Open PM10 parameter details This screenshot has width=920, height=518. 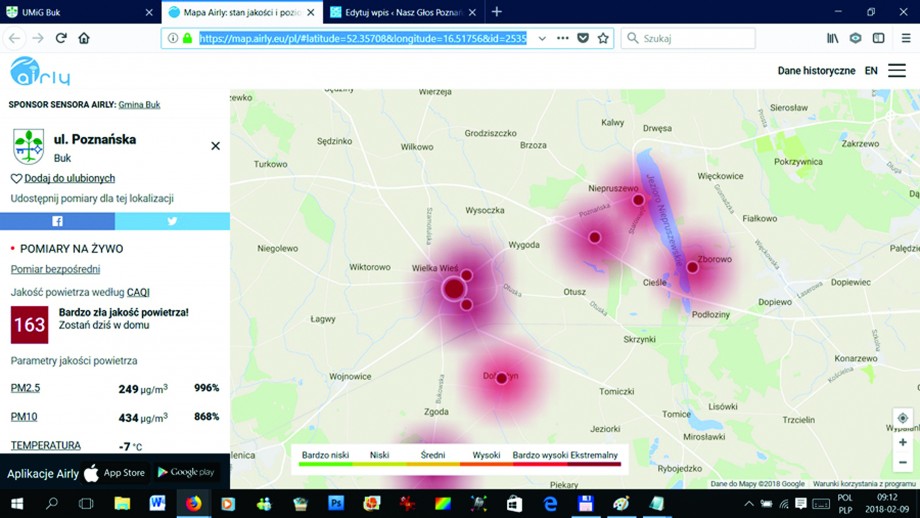[x=23, y=417]
